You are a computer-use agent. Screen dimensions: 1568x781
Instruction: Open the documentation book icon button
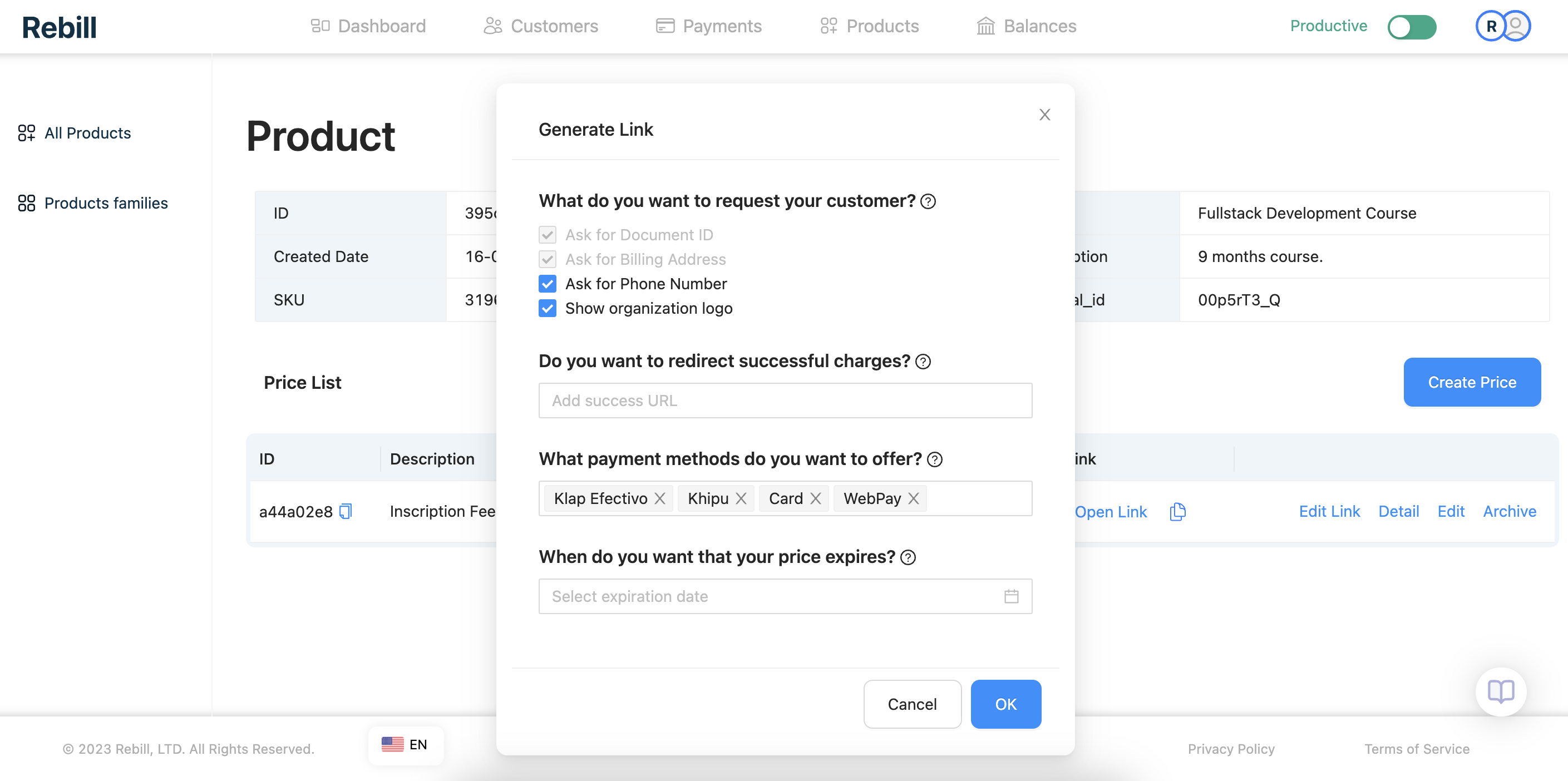pos(1501,691)
